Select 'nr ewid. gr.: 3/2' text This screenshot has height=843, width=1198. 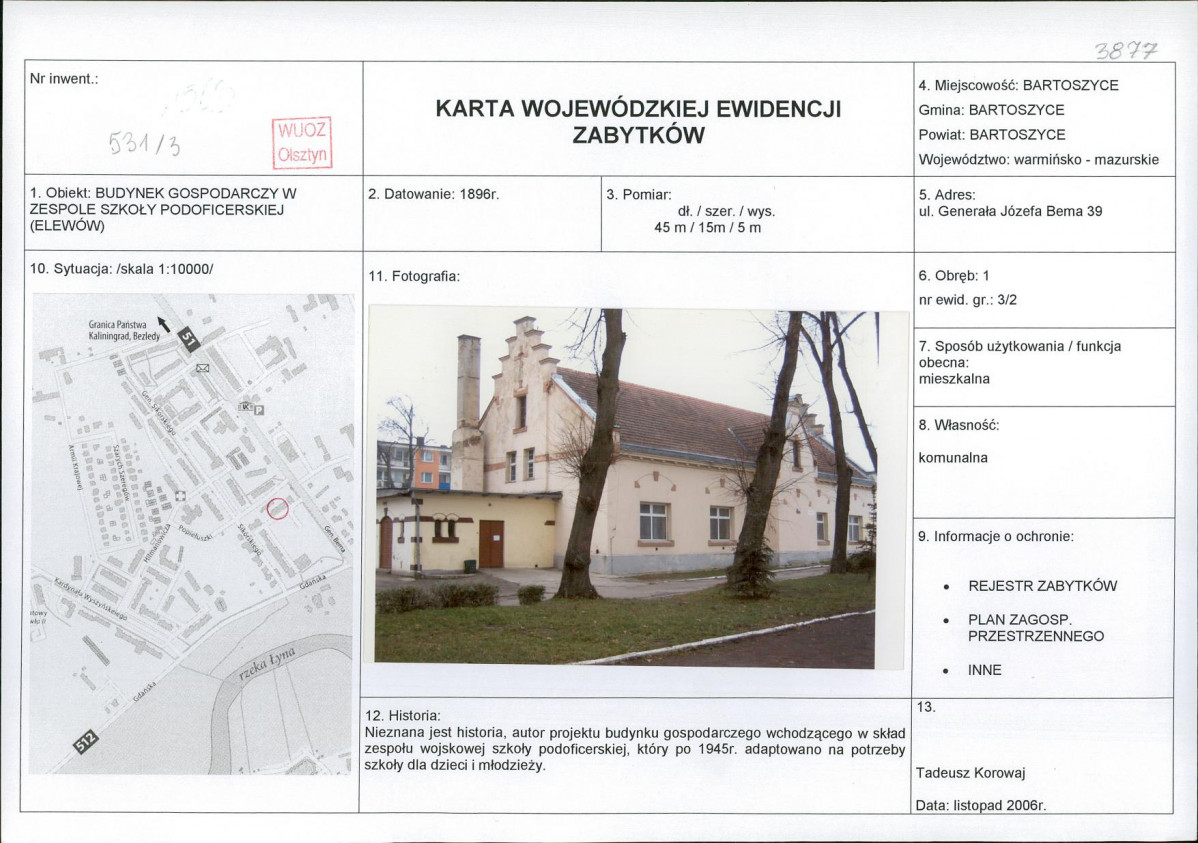968,300
